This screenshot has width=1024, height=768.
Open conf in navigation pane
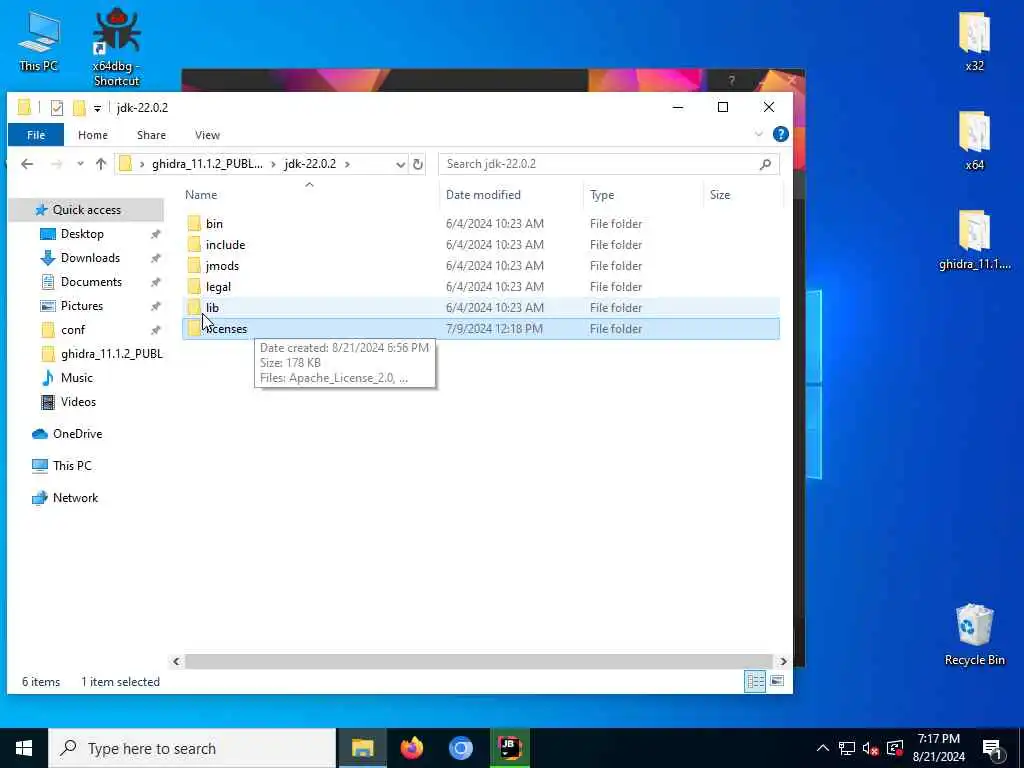[72, 330]
